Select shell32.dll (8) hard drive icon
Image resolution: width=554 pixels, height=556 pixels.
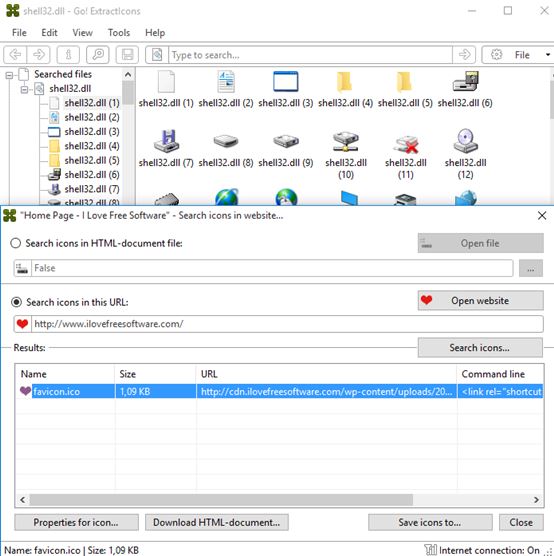(226, 141)
